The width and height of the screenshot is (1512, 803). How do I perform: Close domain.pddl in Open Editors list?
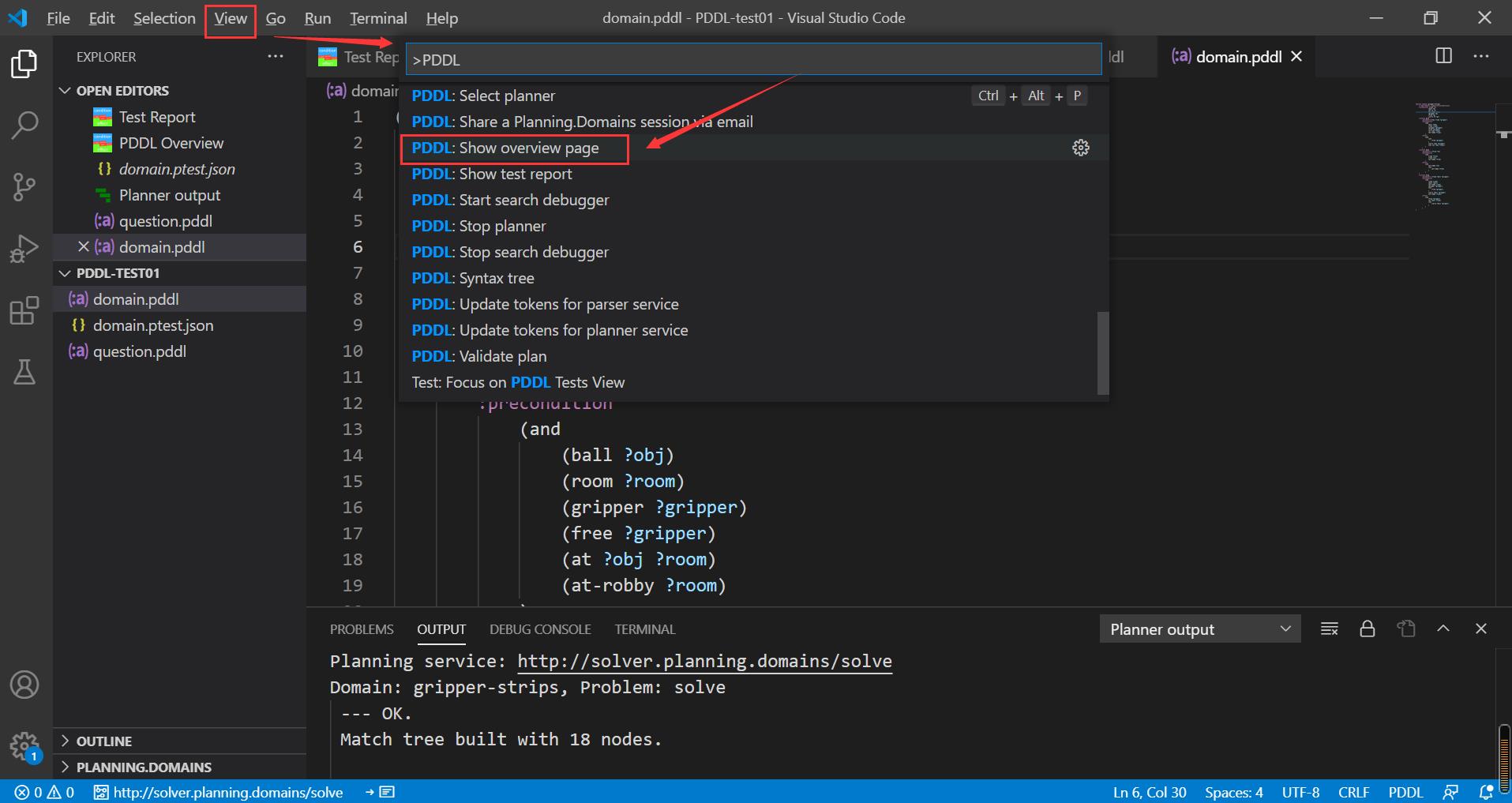coord(84,247)
